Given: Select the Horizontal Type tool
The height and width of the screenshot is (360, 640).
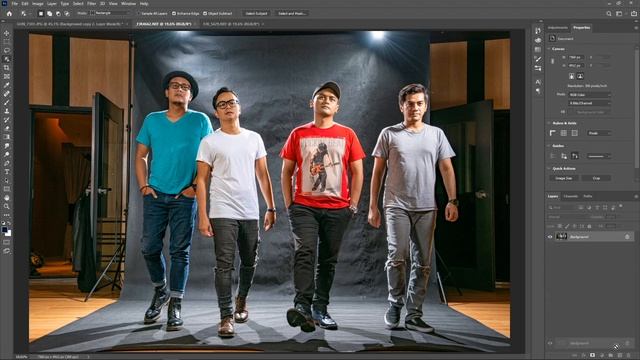Looking at the screenshot, I should coord(7,171).
